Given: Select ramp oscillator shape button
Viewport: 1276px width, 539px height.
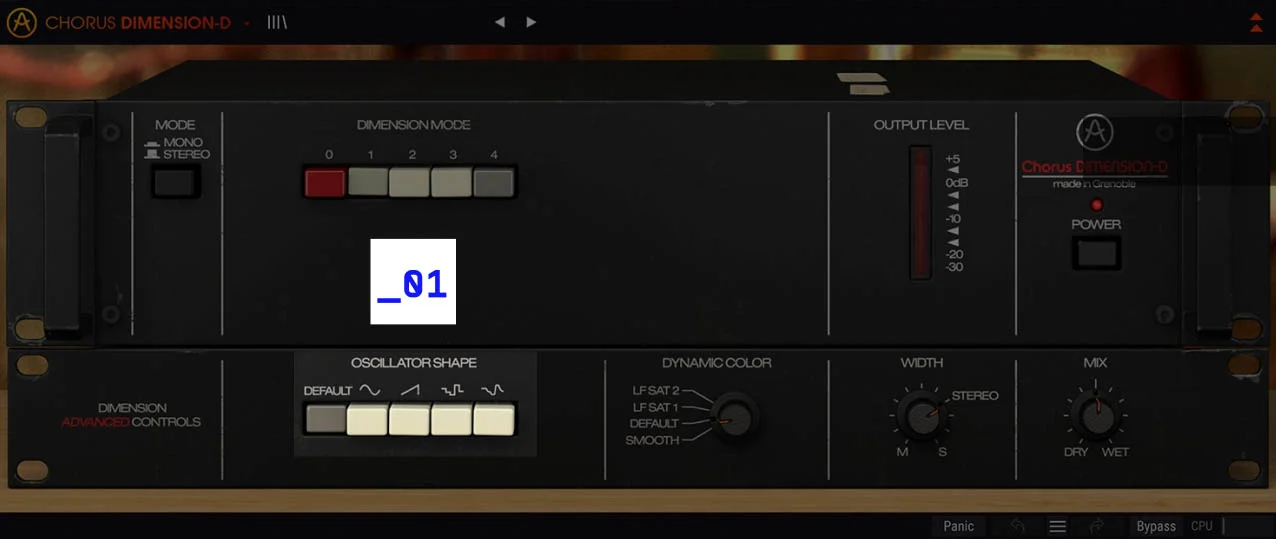Looking at the screenshot, I should 410,418.
